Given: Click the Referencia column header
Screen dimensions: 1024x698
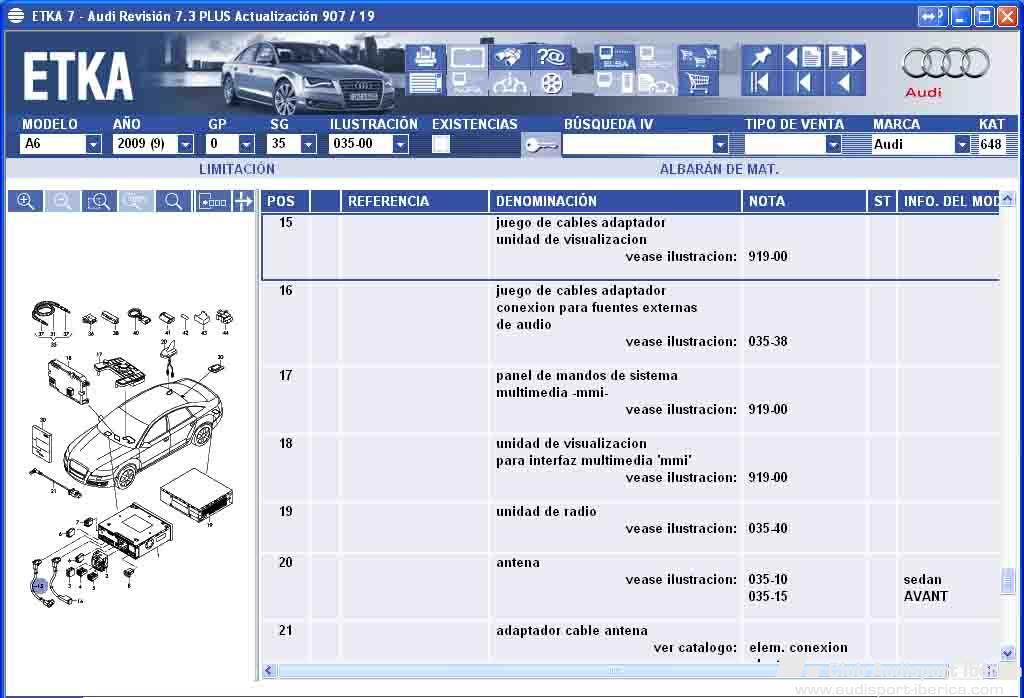Looking at the screenshot, I should tap(415, 201).
